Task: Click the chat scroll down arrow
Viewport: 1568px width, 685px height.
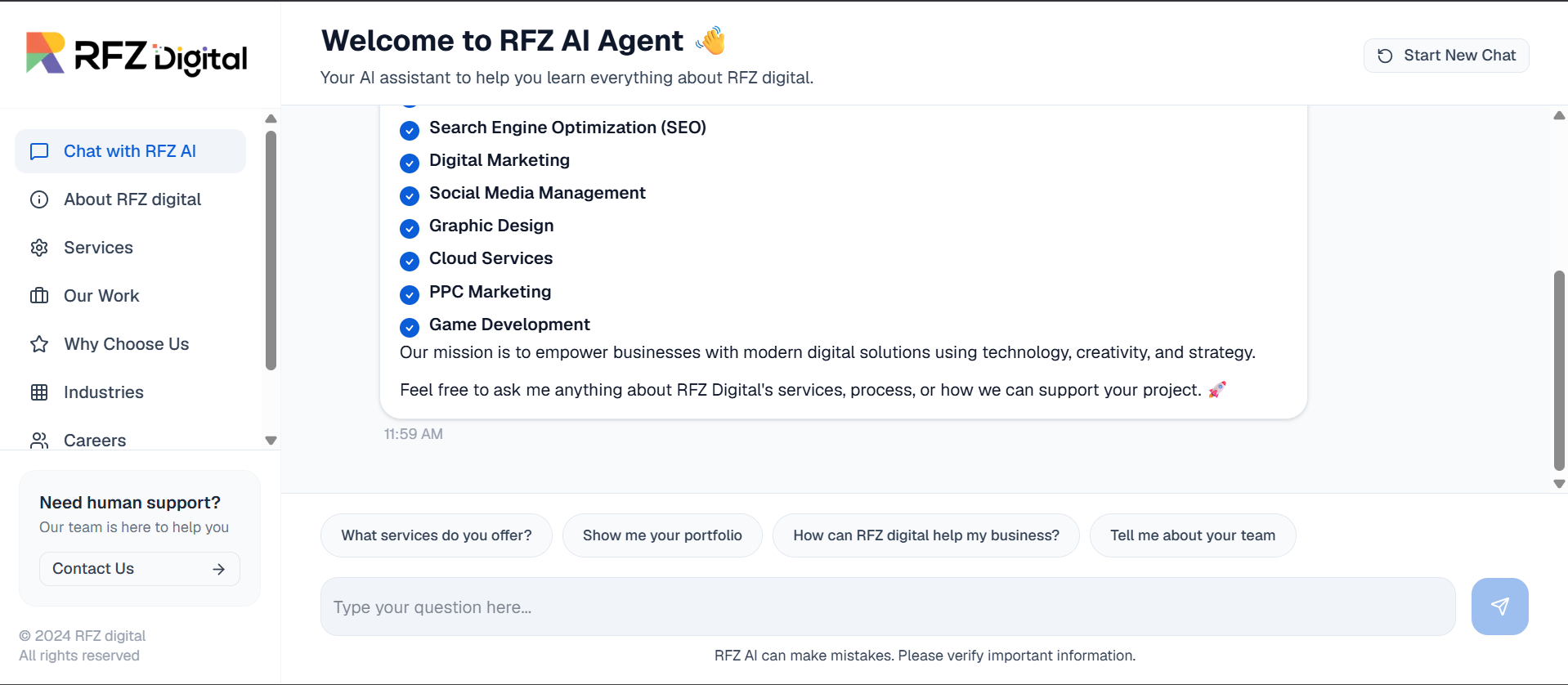Action: coord(1559,484)
